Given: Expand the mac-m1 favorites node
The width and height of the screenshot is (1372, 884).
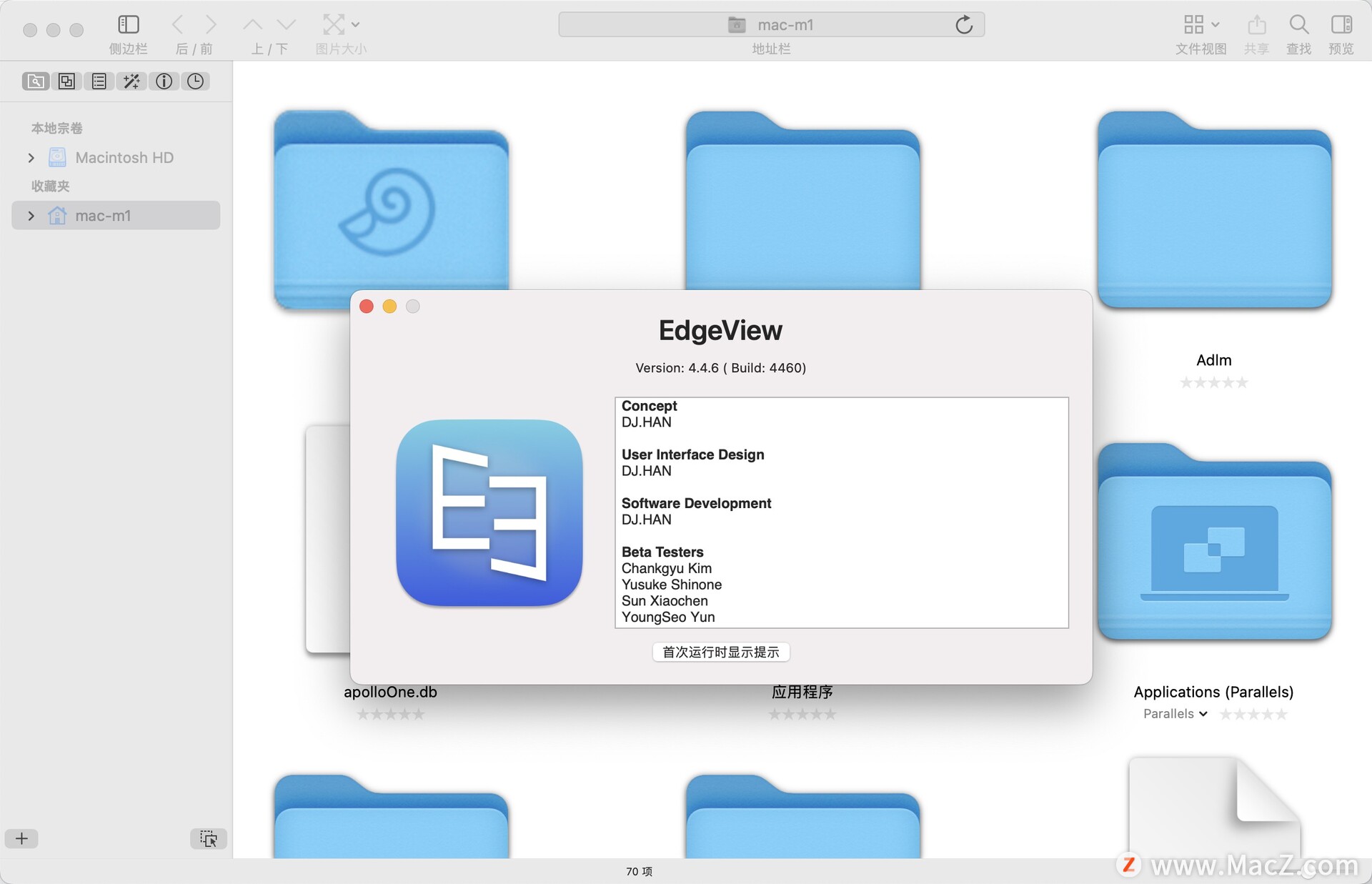Looking at the screenshot, I should coord(31,216).
